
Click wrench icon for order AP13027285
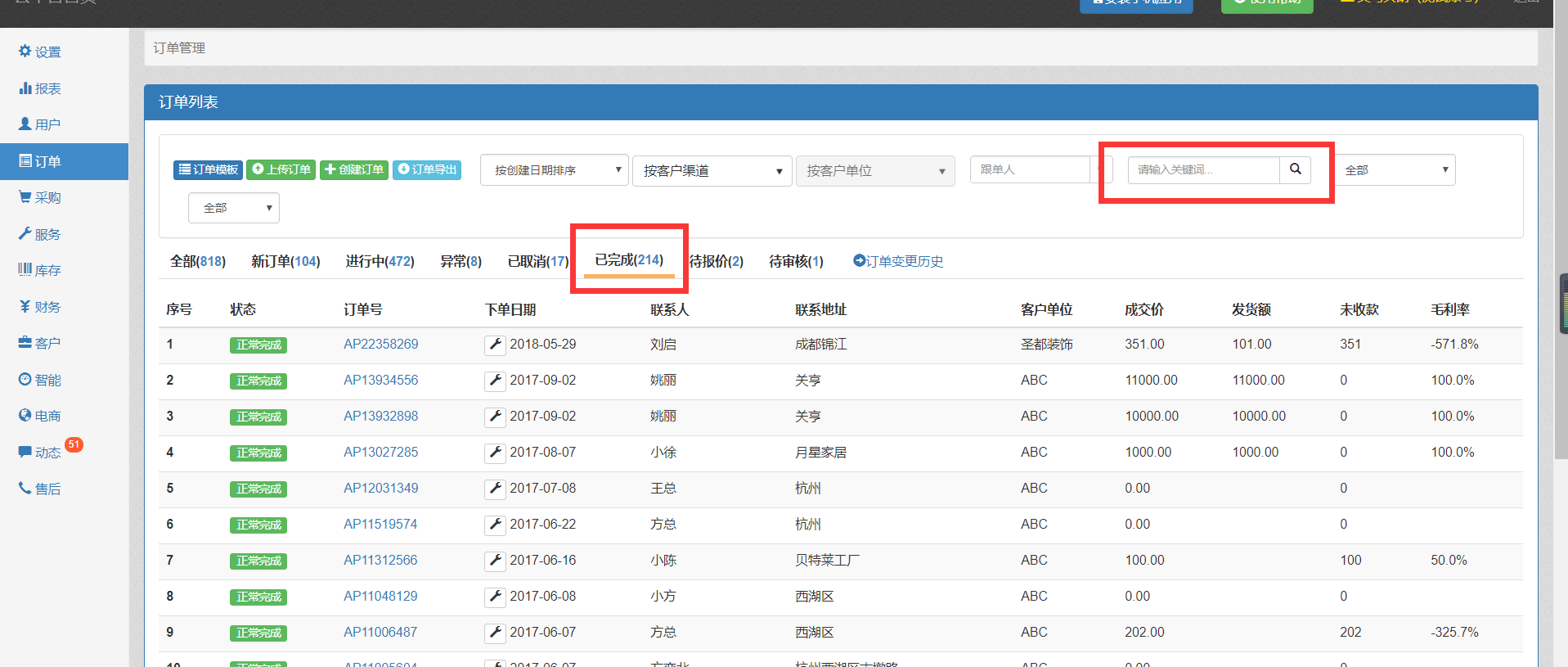click(x=494, y=453)
